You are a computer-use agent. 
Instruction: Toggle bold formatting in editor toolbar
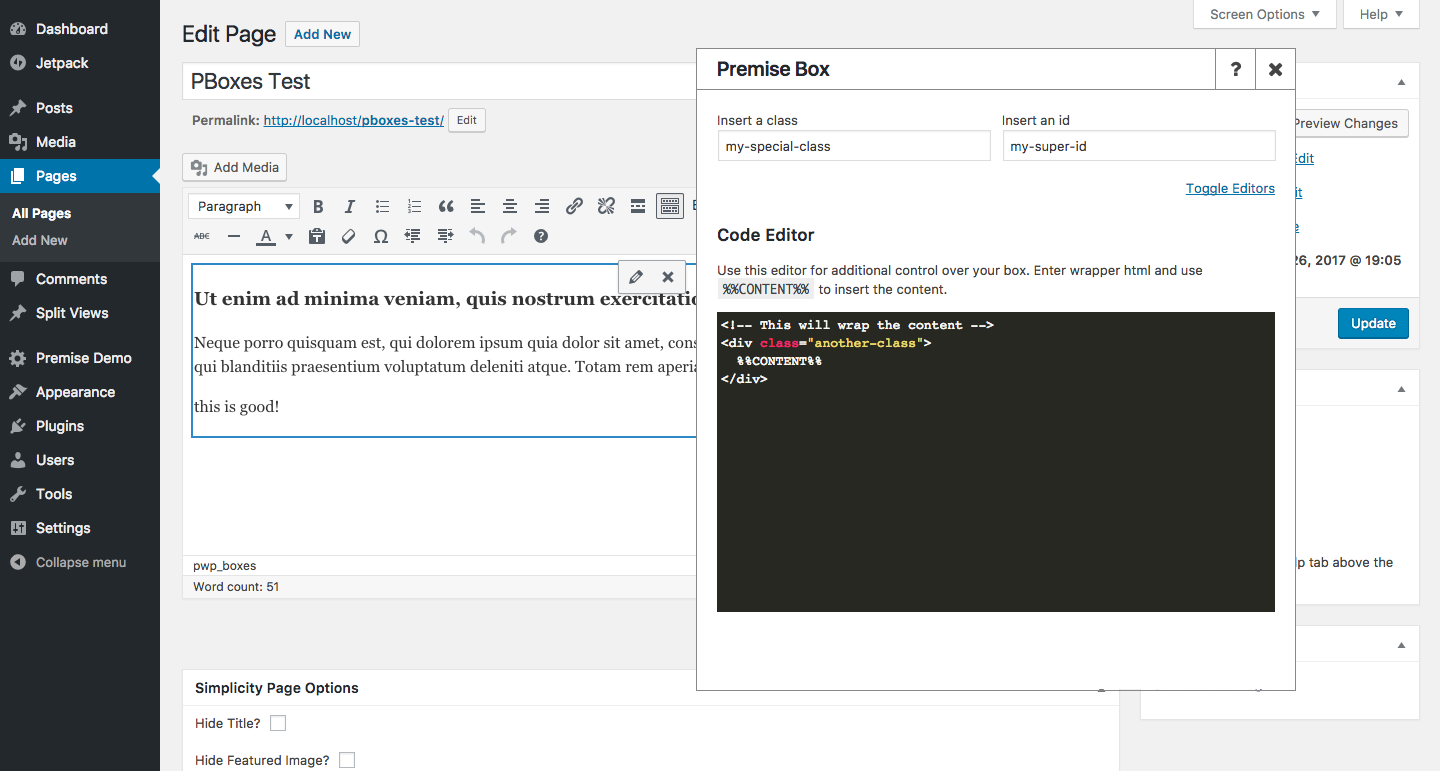tap(318, 206)
